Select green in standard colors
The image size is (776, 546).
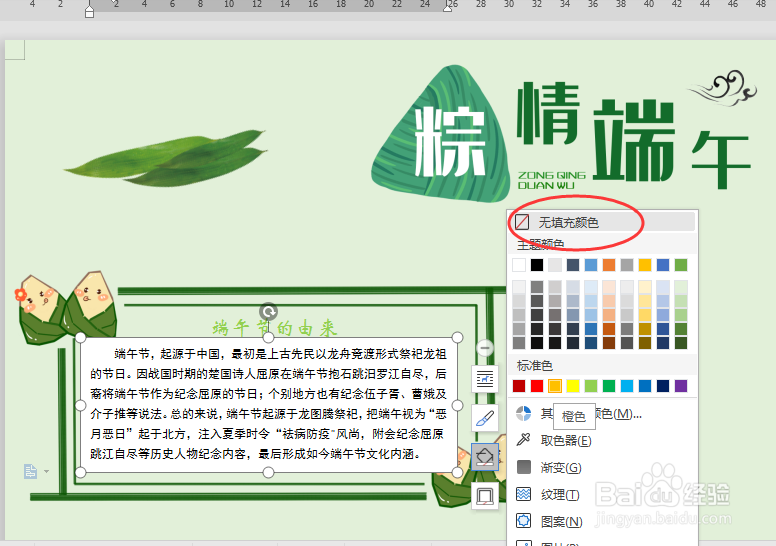tap(609, 386)
